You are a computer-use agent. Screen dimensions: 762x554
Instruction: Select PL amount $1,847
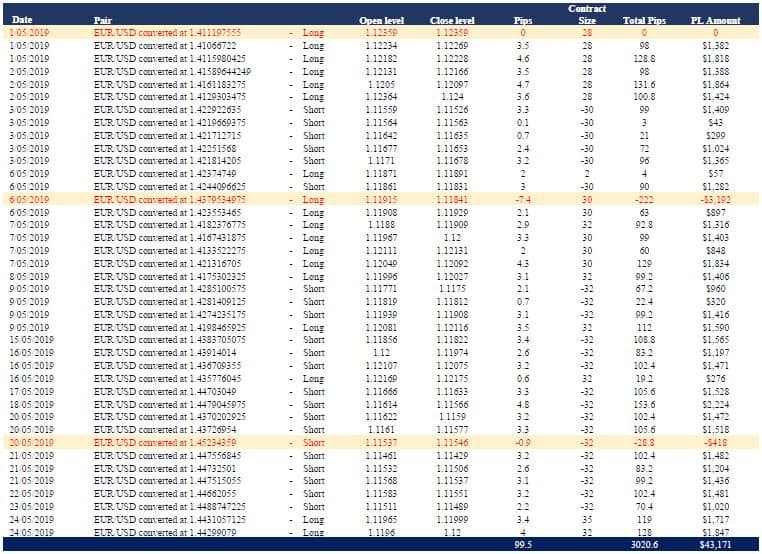tap(715, 533)
